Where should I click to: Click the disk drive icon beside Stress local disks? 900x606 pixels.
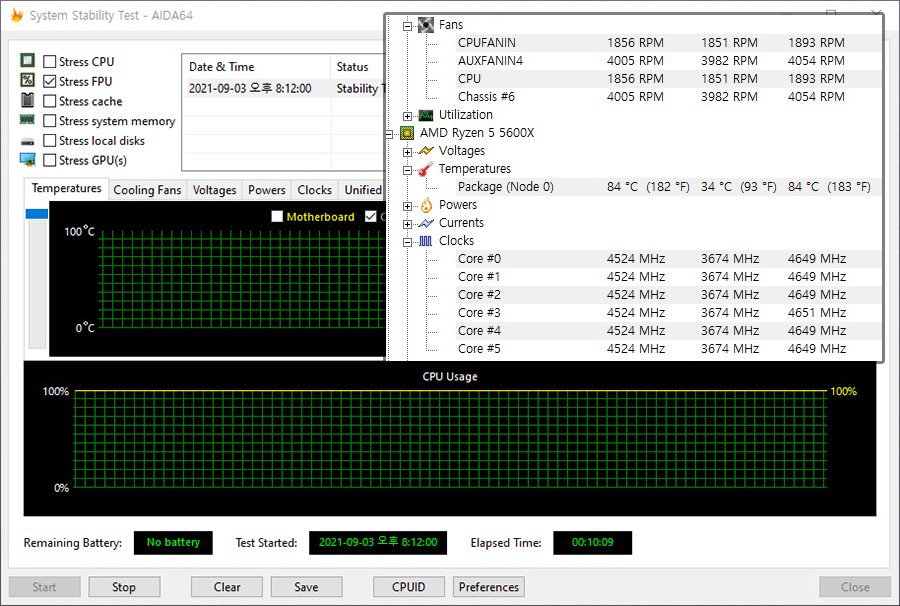28,141
